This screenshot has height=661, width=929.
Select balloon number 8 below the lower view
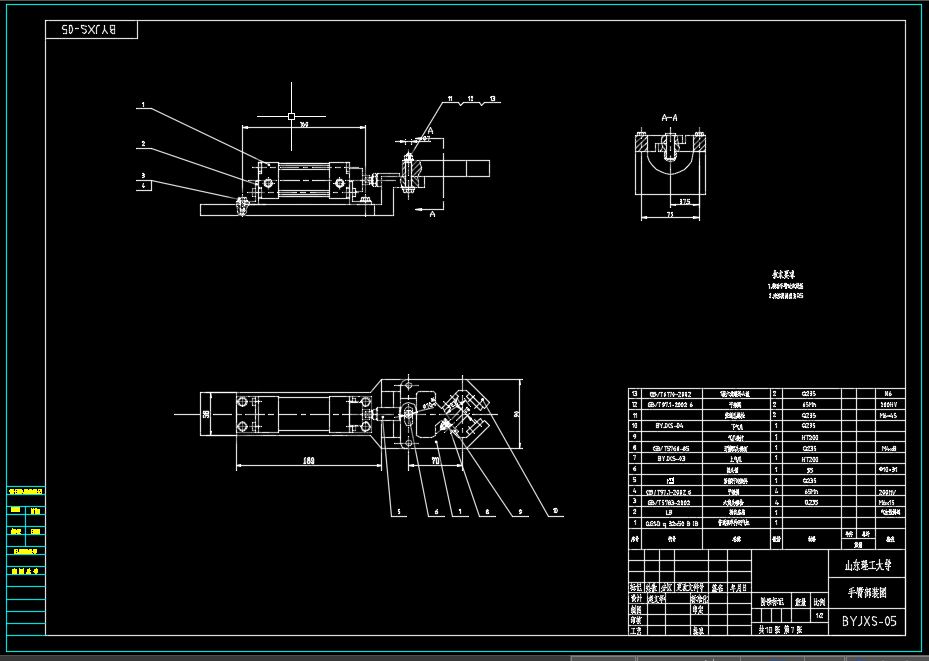coord(488,512)
